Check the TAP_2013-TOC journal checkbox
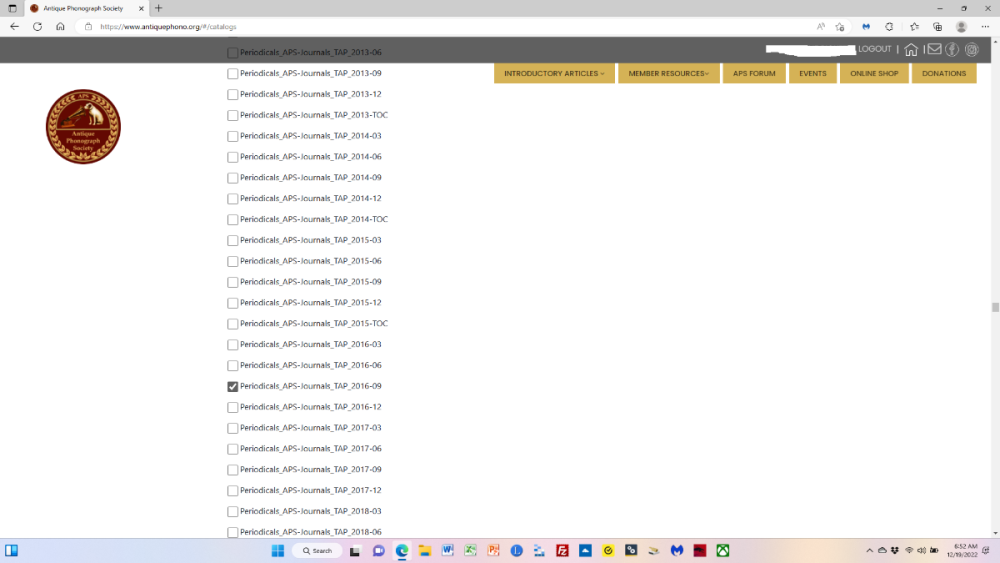Image resolution: width=1000 pixels, height=563 pixels. (233, 115)
